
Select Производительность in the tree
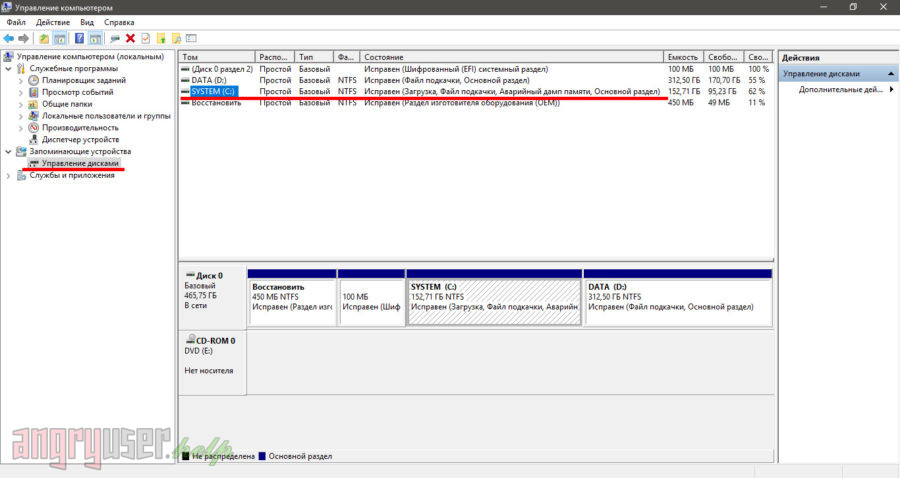coord(80,127)
